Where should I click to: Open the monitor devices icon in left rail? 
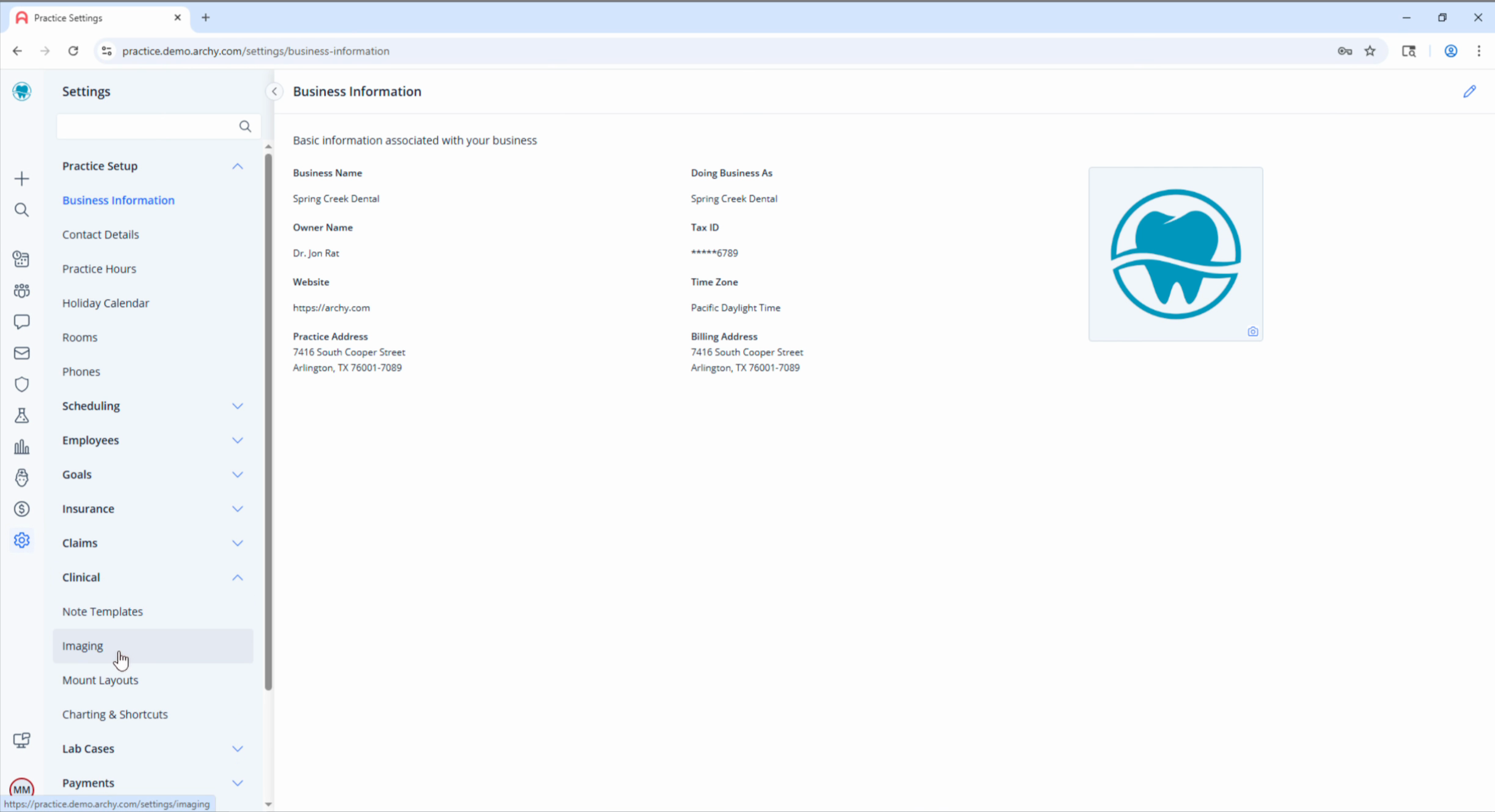pos(22,741)
